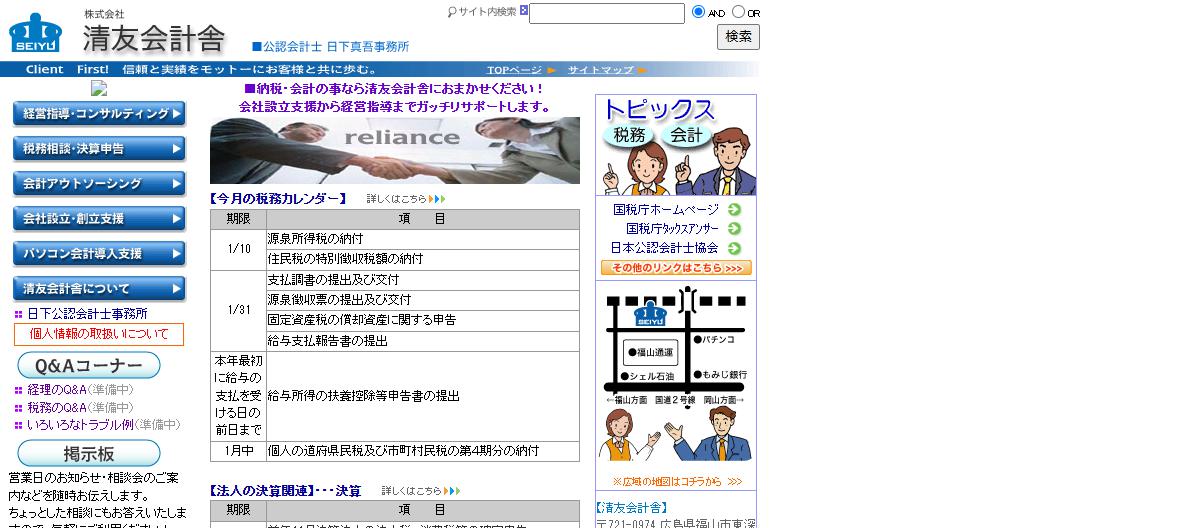Select the AND search radio button
This screenshot has height=528, width=1184.
click(x=698, y=12)
